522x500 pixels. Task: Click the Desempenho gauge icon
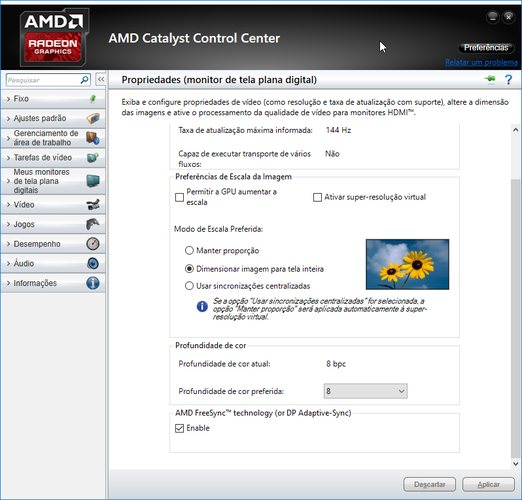tap(93, 244)
